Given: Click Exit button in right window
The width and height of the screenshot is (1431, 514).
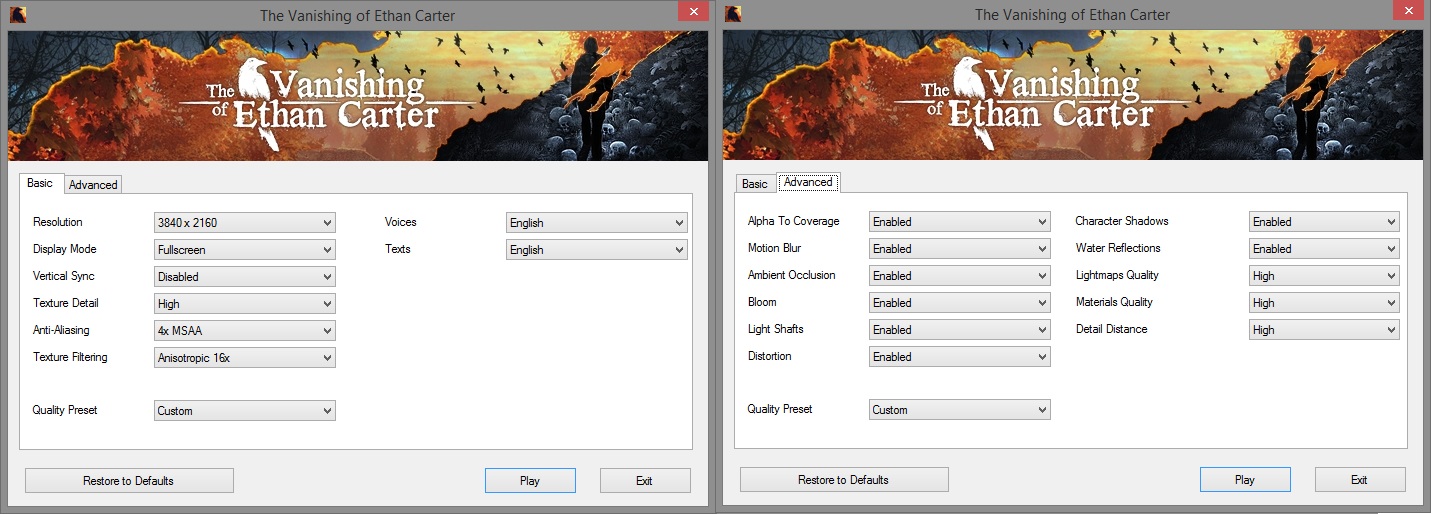Looking at the screenshot, I should point(1360,480).
